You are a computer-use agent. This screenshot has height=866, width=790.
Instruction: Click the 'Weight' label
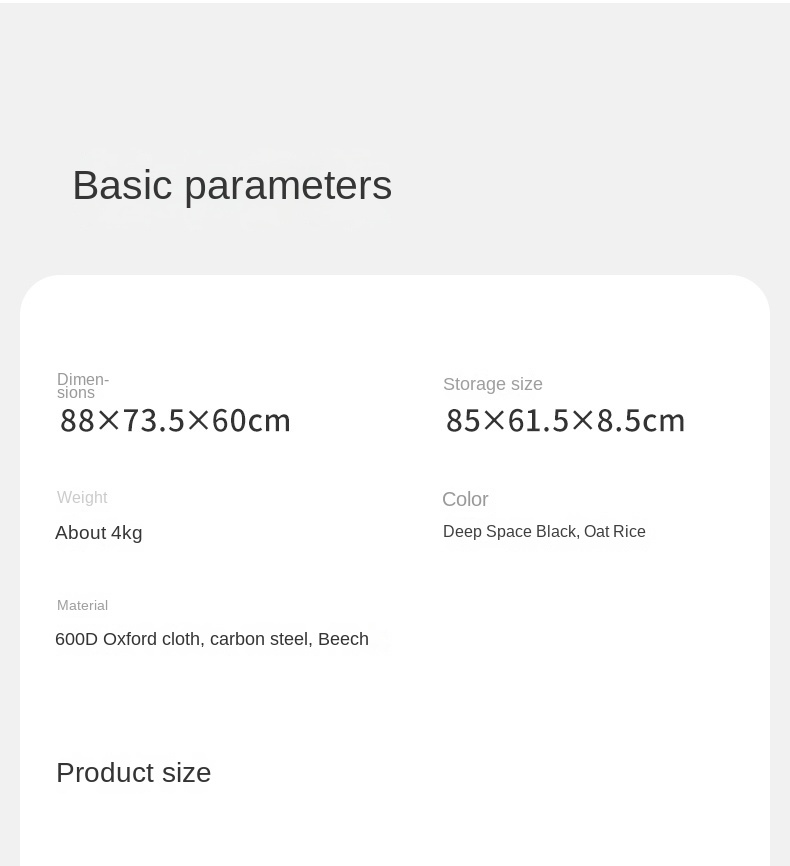click(82, 498)
